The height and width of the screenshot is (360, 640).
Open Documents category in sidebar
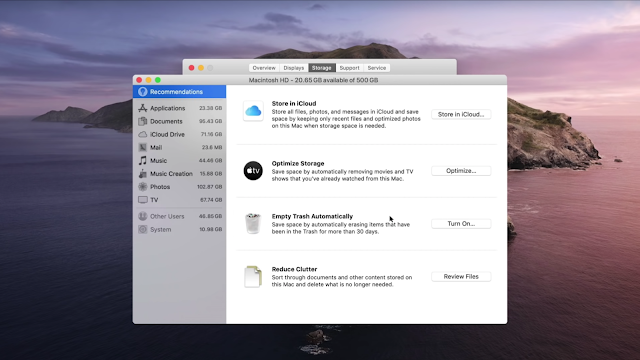[x=179, y=121]
